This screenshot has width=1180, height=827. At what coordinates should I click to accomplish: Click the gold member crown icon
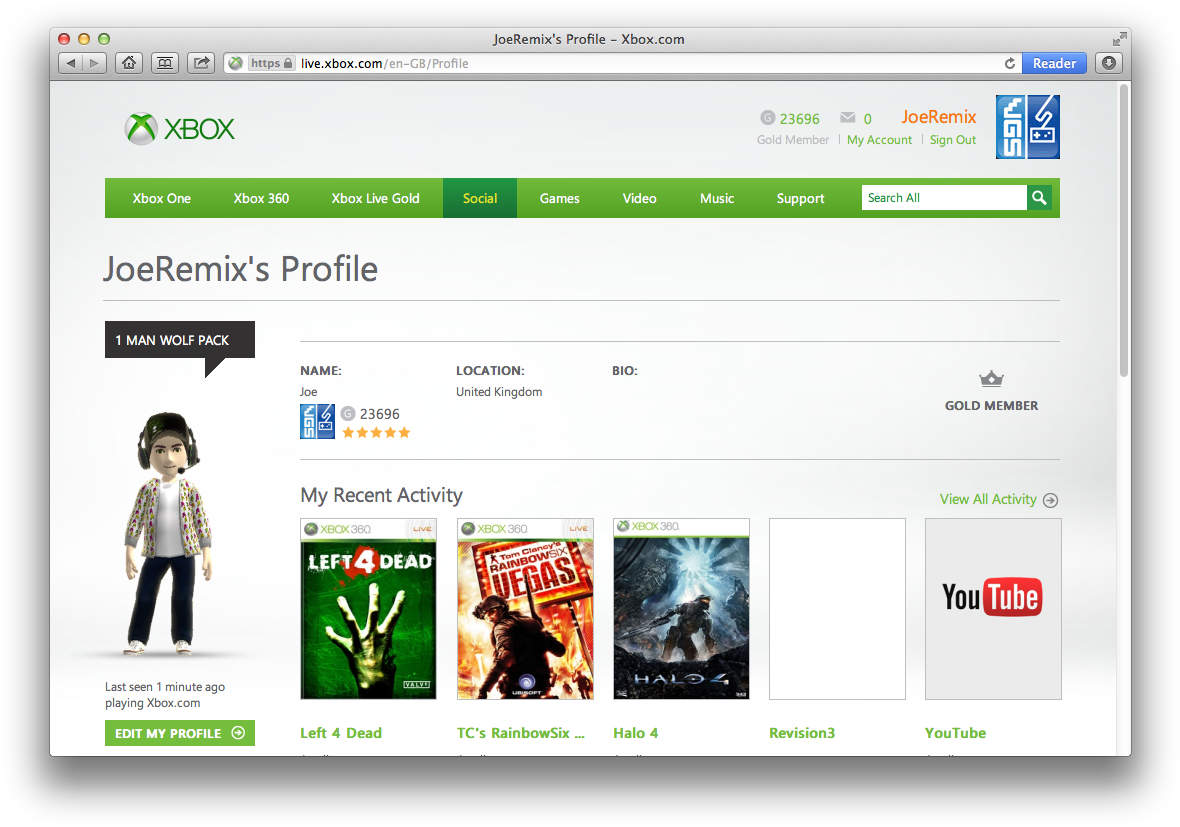(991, 379)
